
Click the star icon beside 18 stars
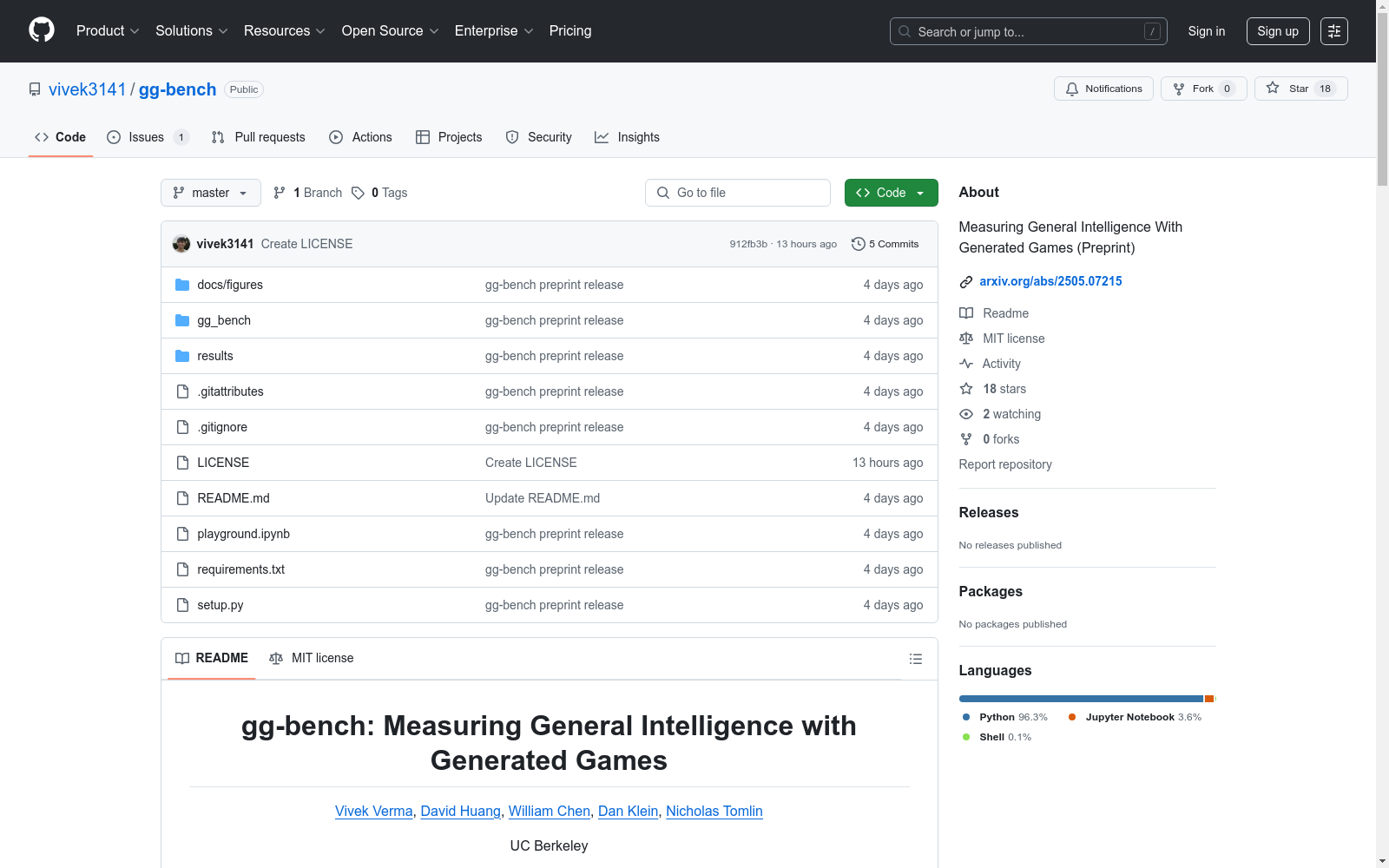(966, 389)
